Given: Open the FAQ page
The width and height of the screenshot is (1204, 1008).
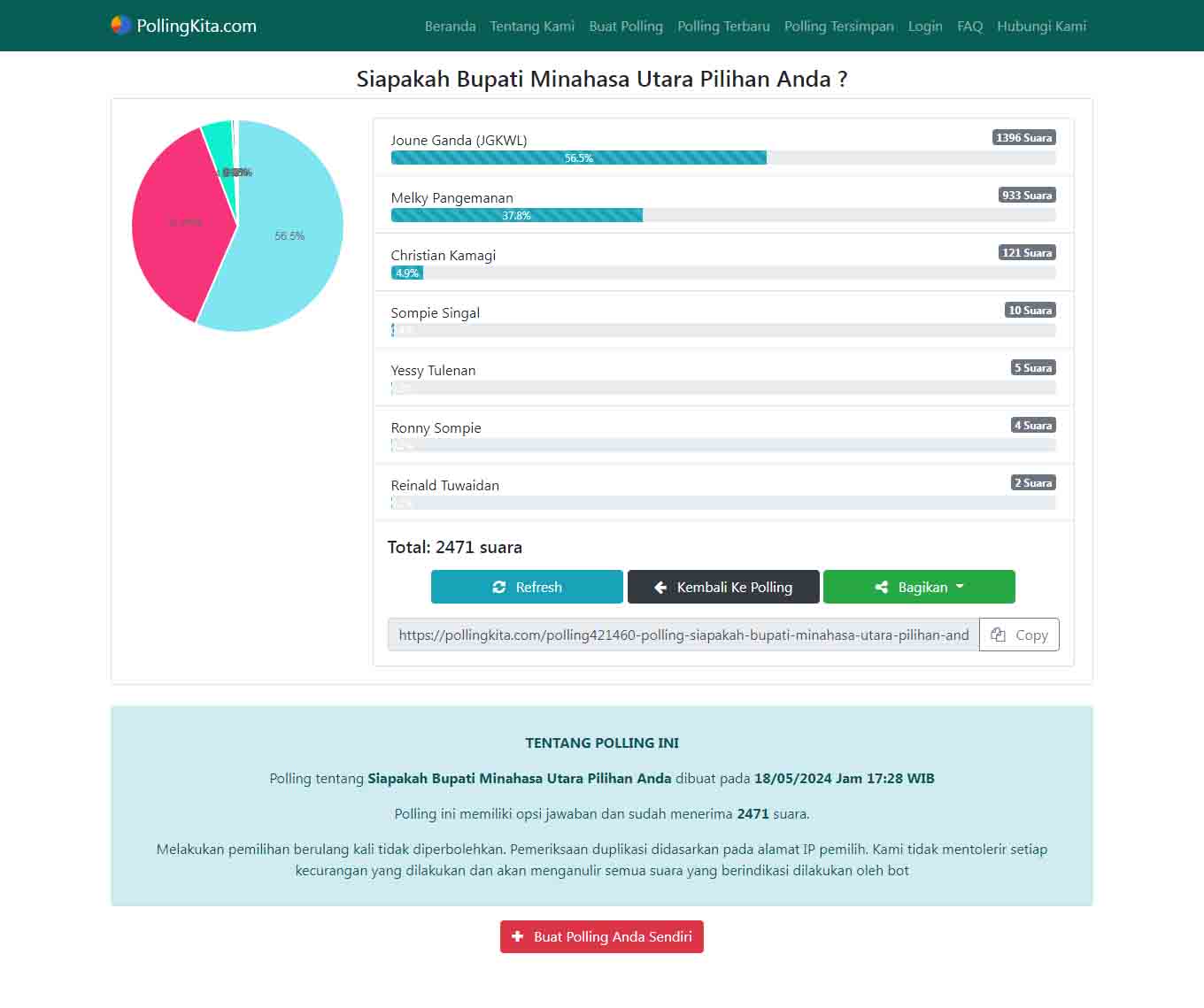Looking at the screenshot, I should 969,27.
